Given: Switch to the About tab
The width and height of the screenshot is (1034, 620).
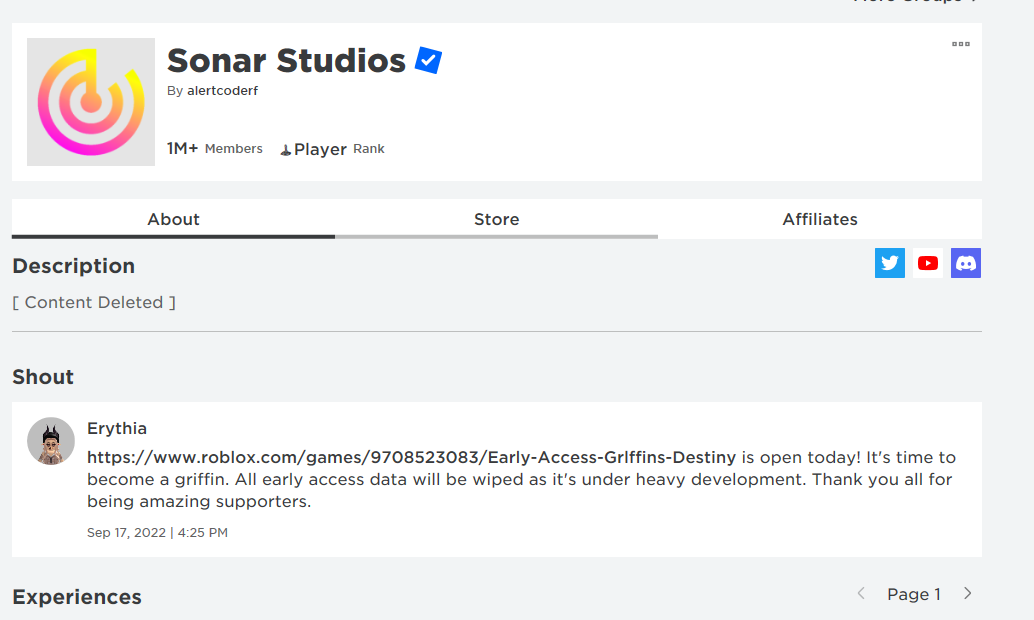Looking at the screenshot, I should pos(173,219).
